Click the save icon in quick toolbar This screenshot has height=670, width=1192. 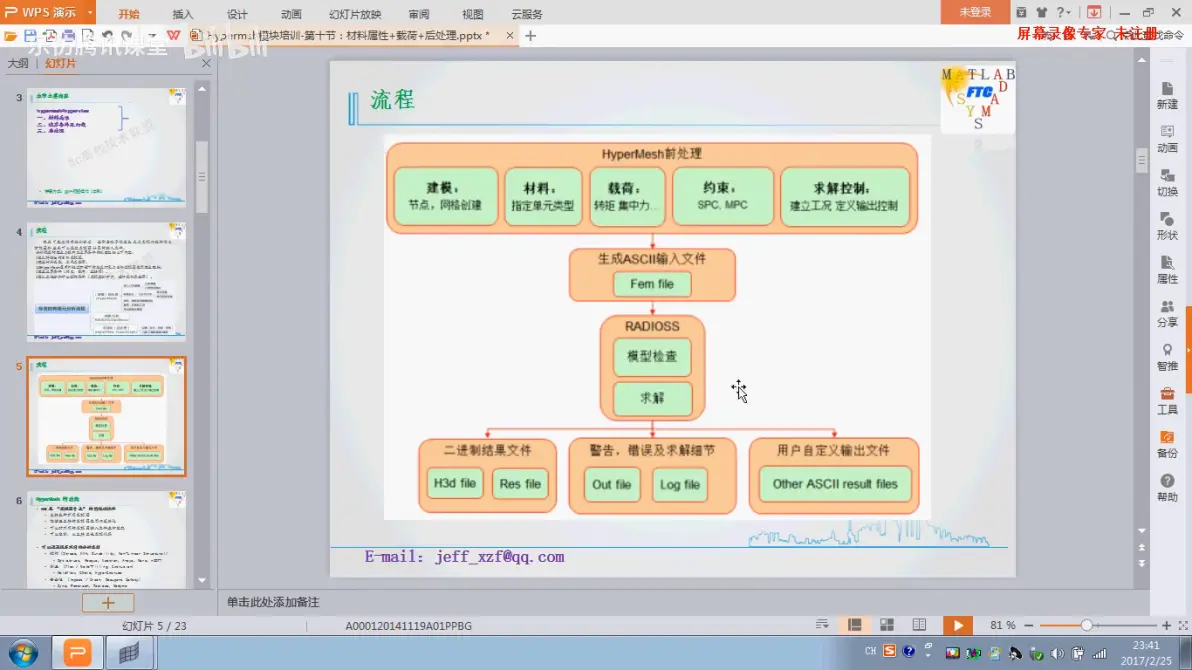click(30, 36)
